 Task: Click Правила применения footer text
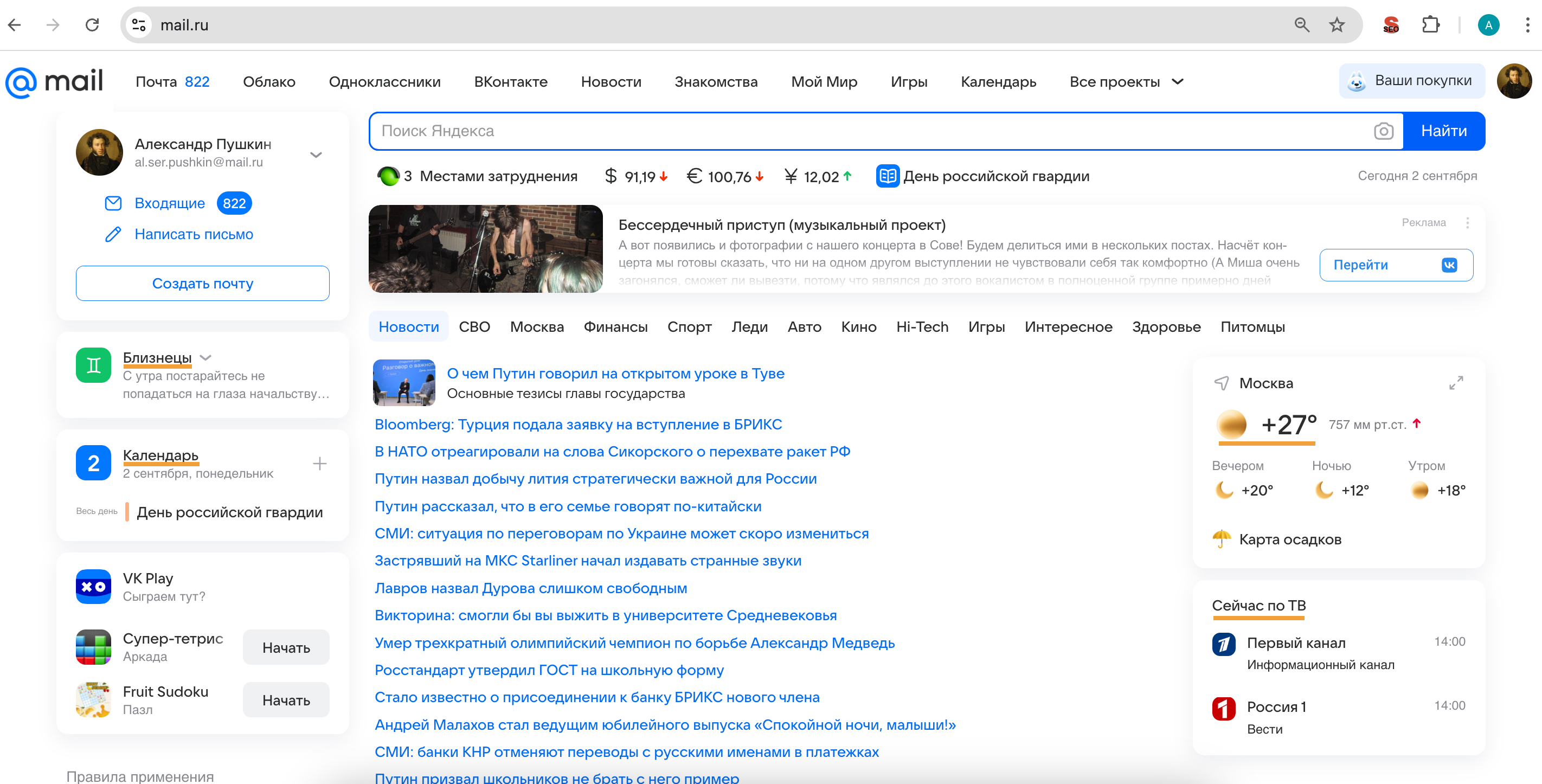point(139,776)
